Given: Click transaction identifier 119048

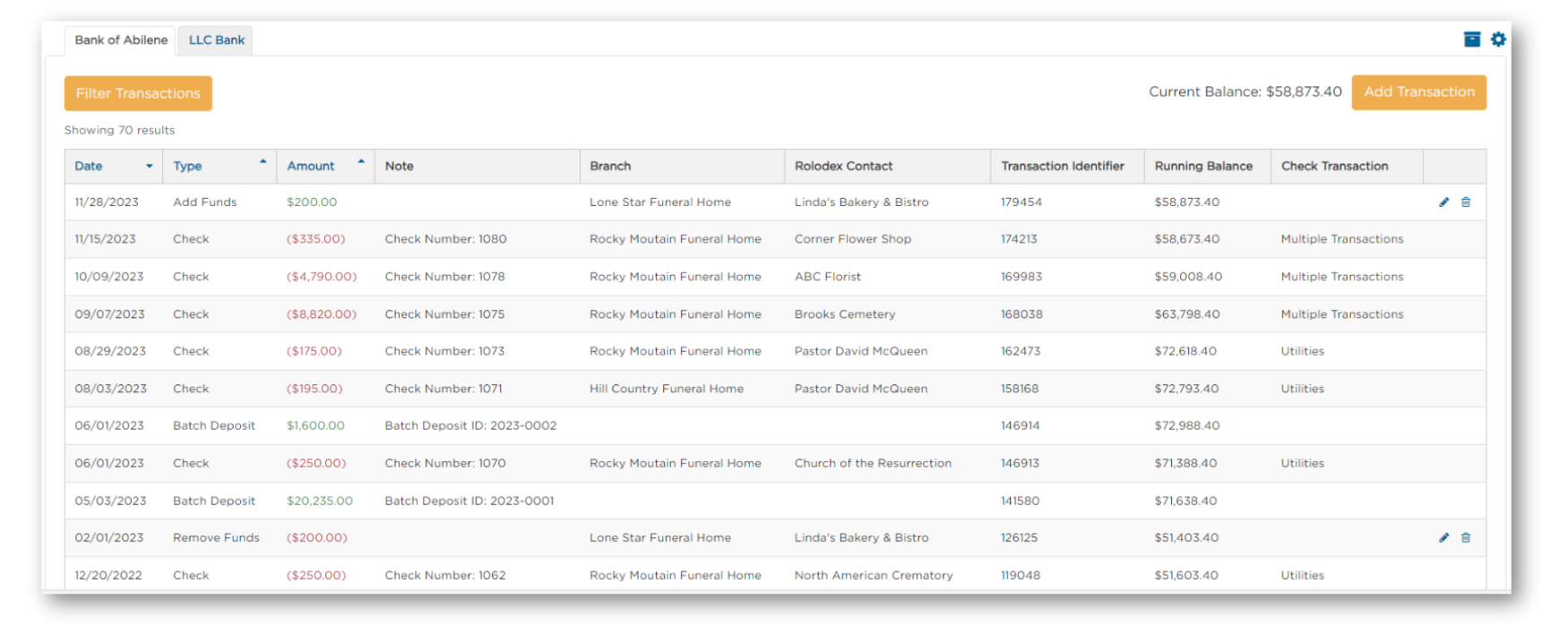Looking at the screenshot, I should coord(1021,575).
